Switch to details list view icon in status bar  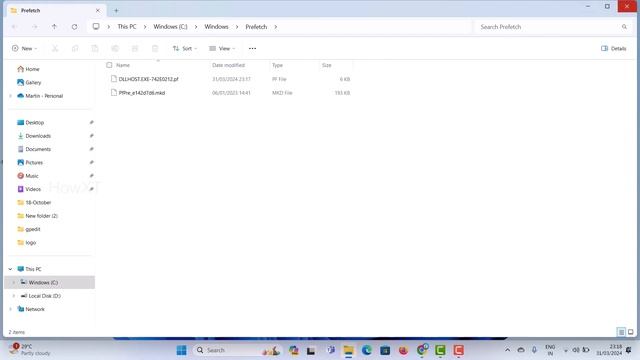coord(621,332)
